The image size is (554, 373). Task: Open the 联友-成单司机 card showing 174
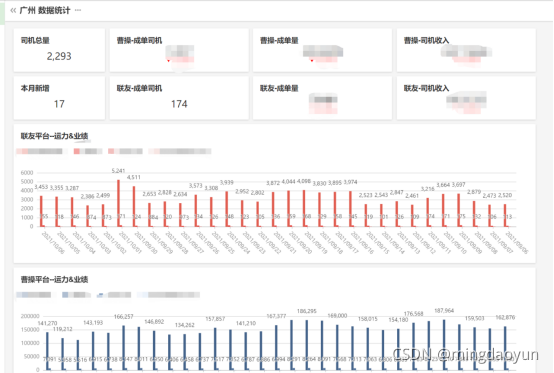(x=179, y=98)
